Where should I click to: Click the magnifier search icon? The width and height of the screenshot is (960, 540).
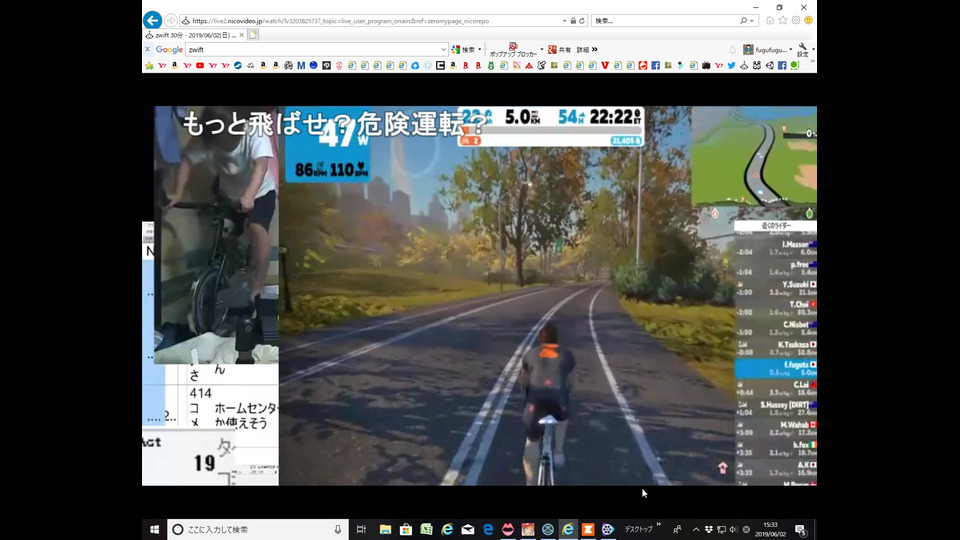click(743, 21)
